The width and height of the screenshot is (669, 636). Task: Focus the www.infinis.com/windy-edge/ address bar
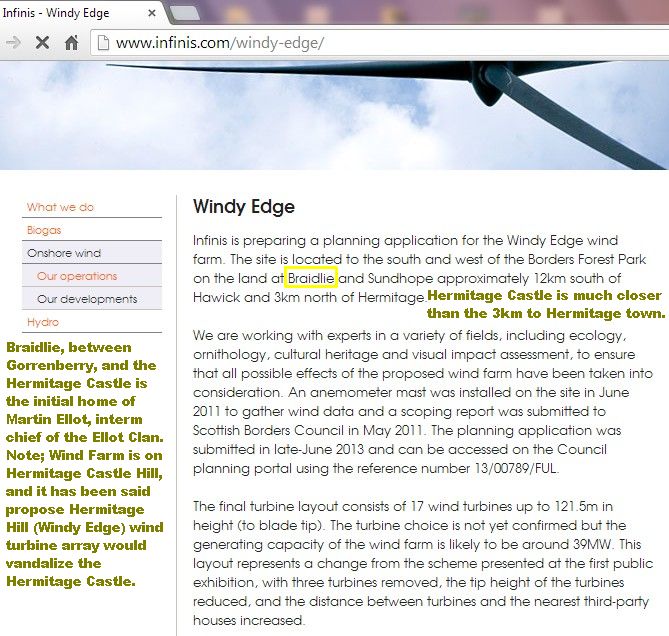point(380,43)
